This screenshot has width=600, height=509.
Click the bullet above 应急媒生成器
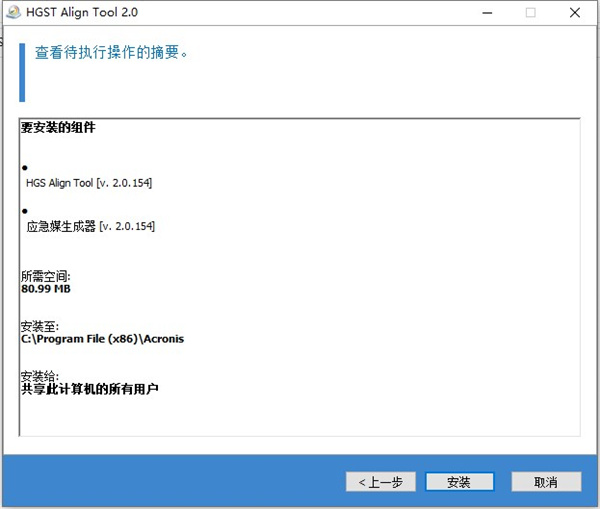pyautogui.click(x=25, y=211)
